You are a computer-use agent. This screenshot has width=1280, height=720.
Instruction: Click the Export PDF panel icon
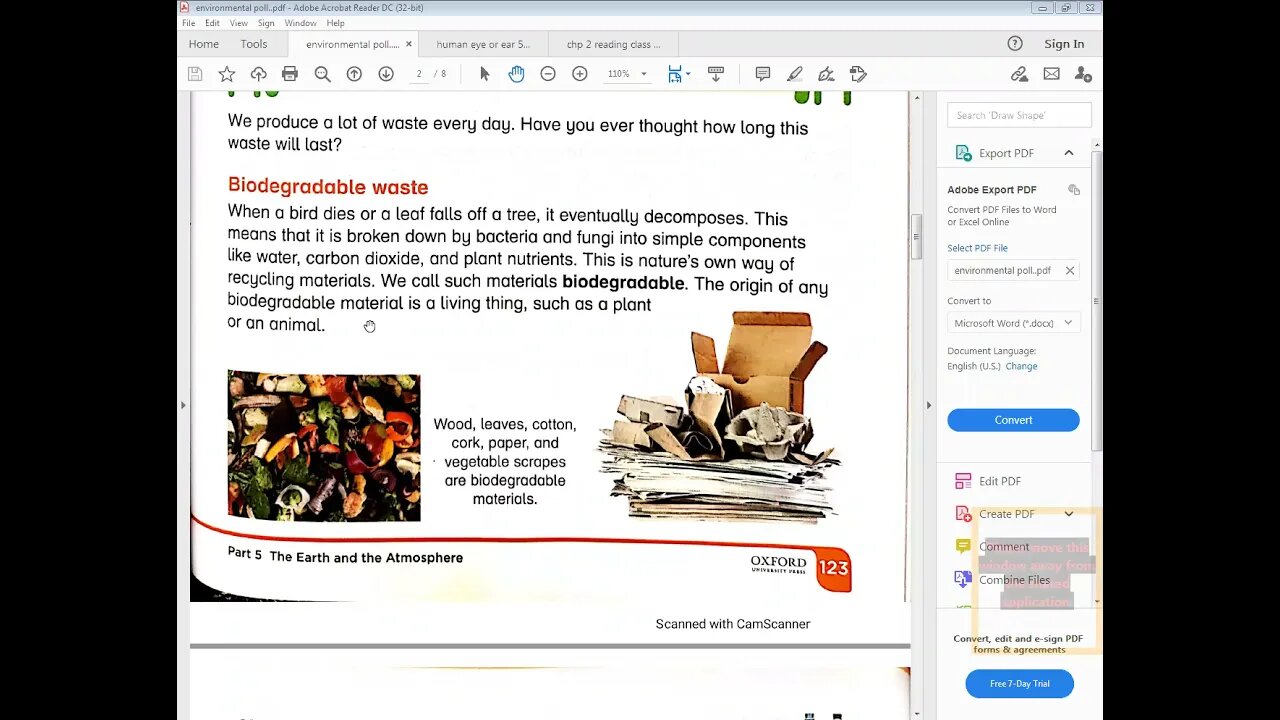[x=963, y=153]
